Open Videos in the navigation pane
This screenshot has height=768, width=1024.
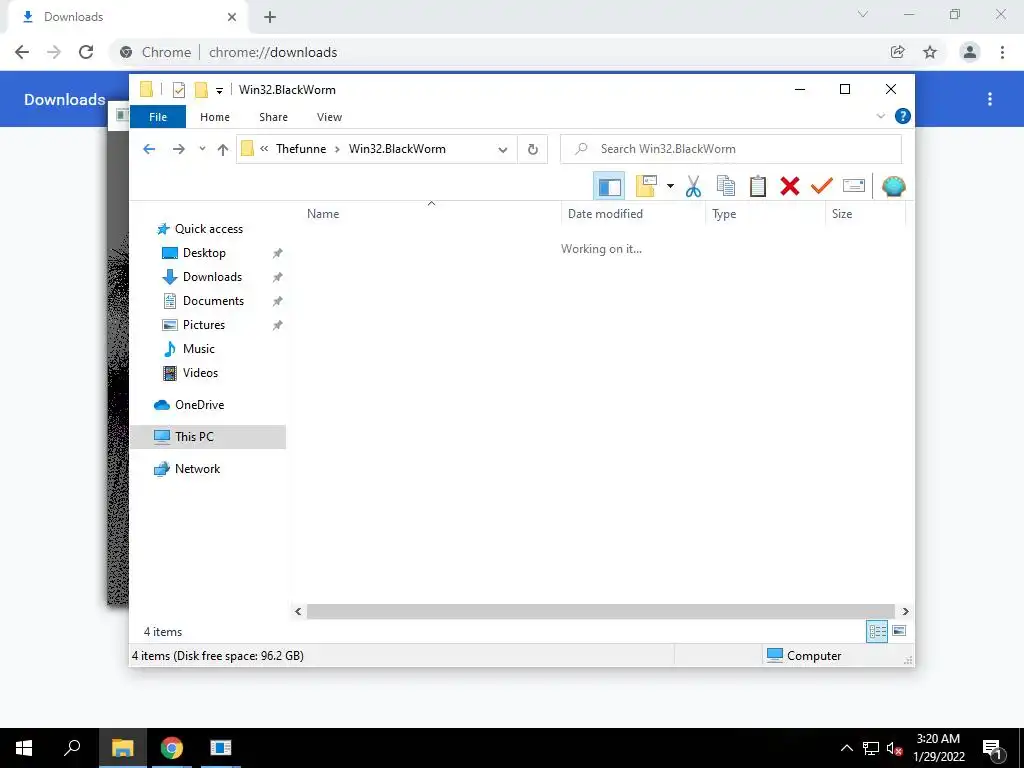coord(200,373)
